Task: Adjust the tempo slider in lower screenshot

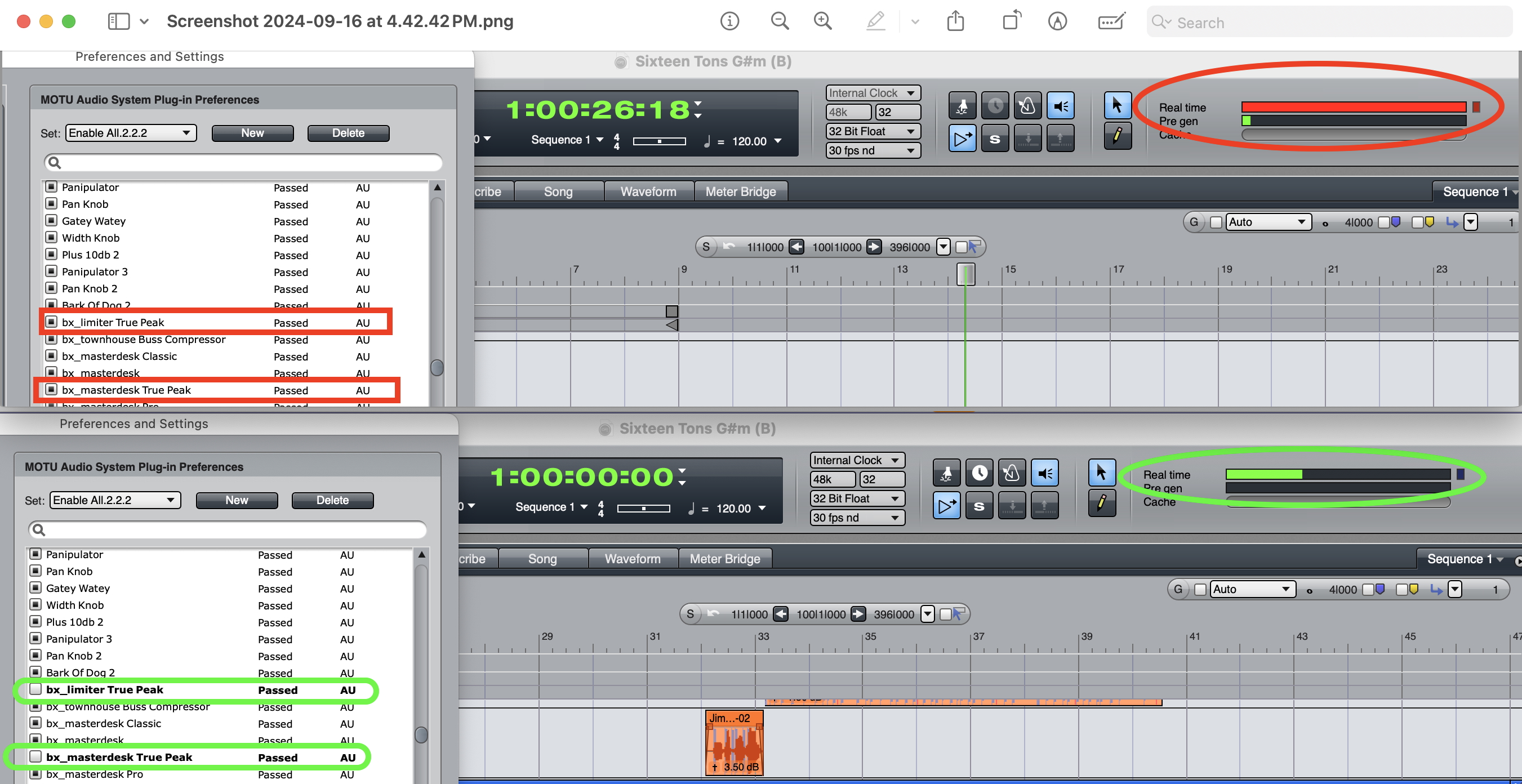Action: pyautogui.click(x=643, y=508)
